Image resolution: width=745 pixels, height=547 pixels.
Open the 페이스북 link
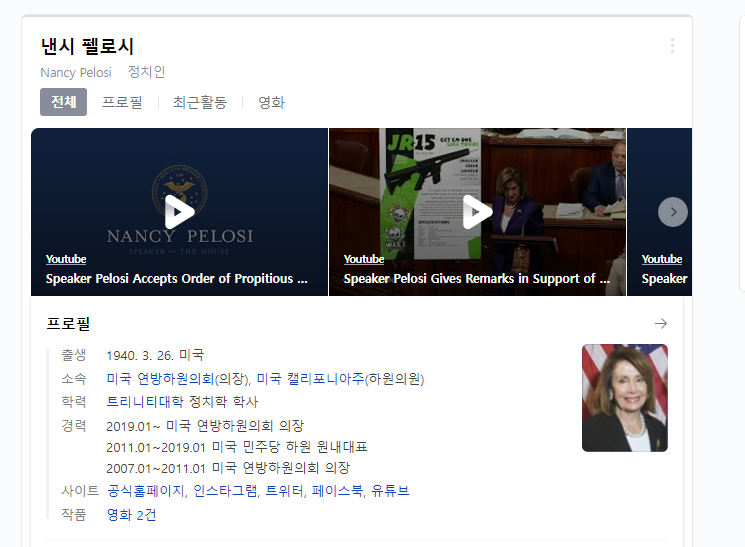(x=337, y=490)
